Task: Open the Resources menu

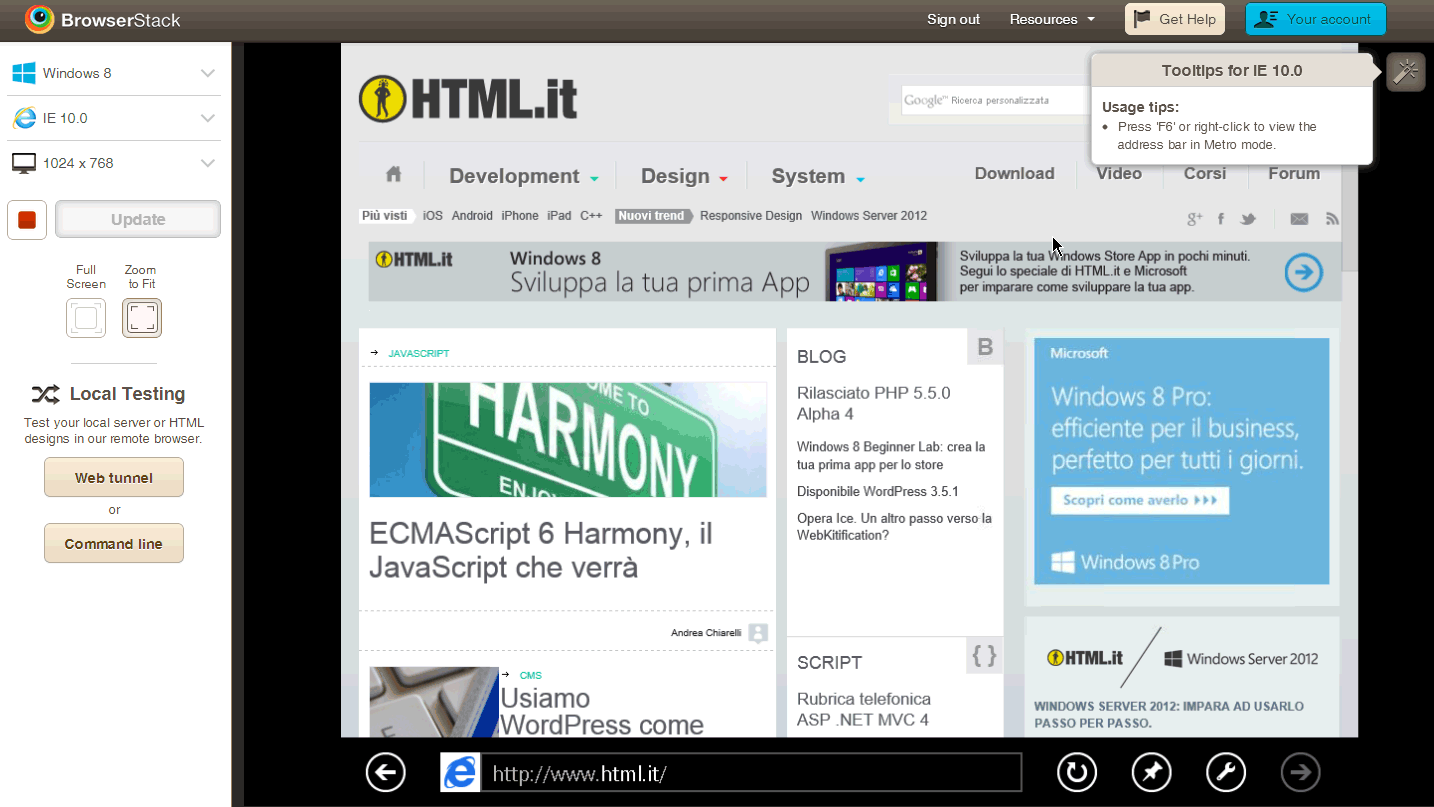Action: (1052, 19)
